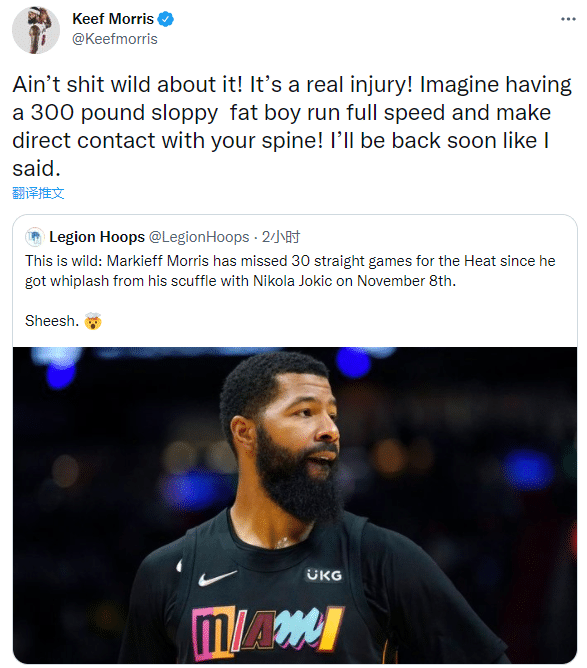The width and height of the screenshot is (587, 668).
Task: Click the @LegionHoops handle
Action: pyautogui.click(x=199, y=237)
